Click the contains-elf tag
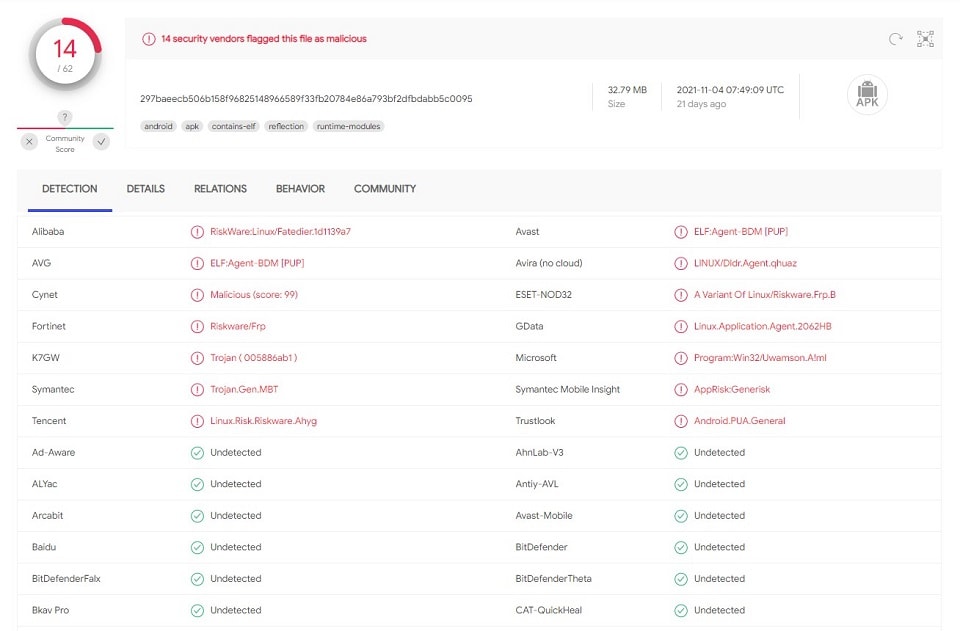960x631 pixels. [x=233, y=126]
